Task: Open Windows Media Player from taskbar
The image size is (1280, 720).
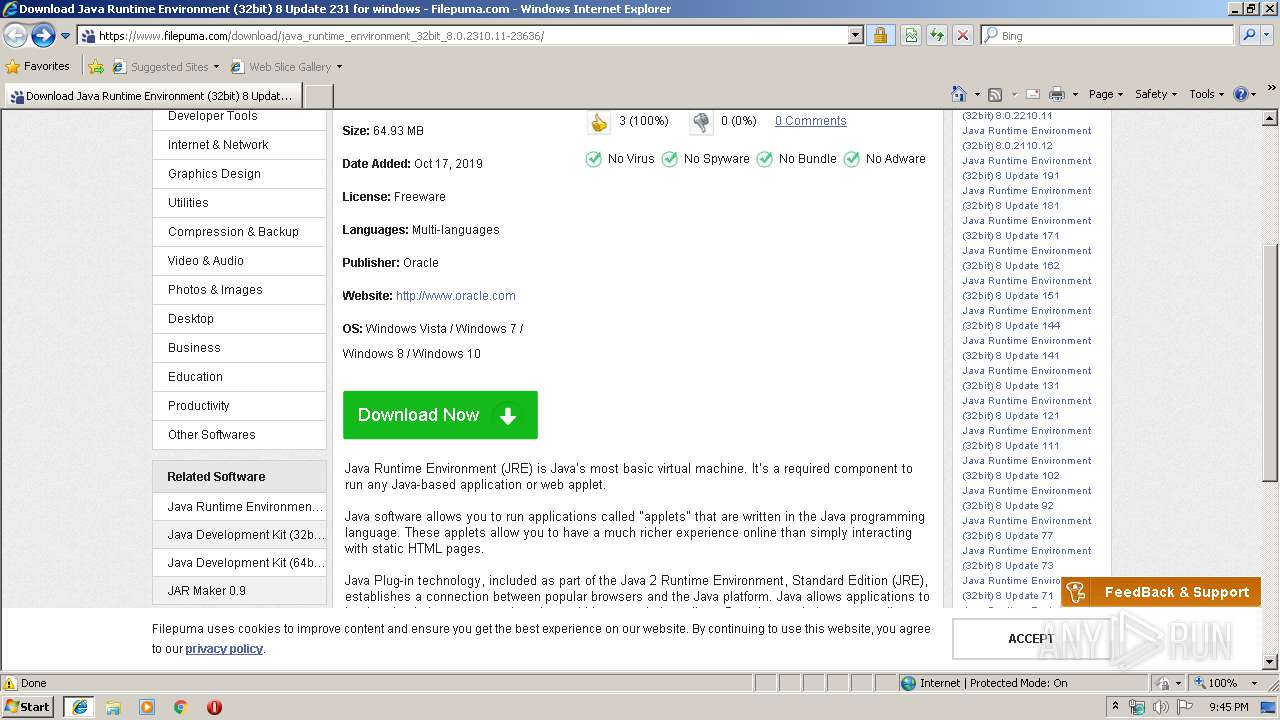Action: point(147,707)
